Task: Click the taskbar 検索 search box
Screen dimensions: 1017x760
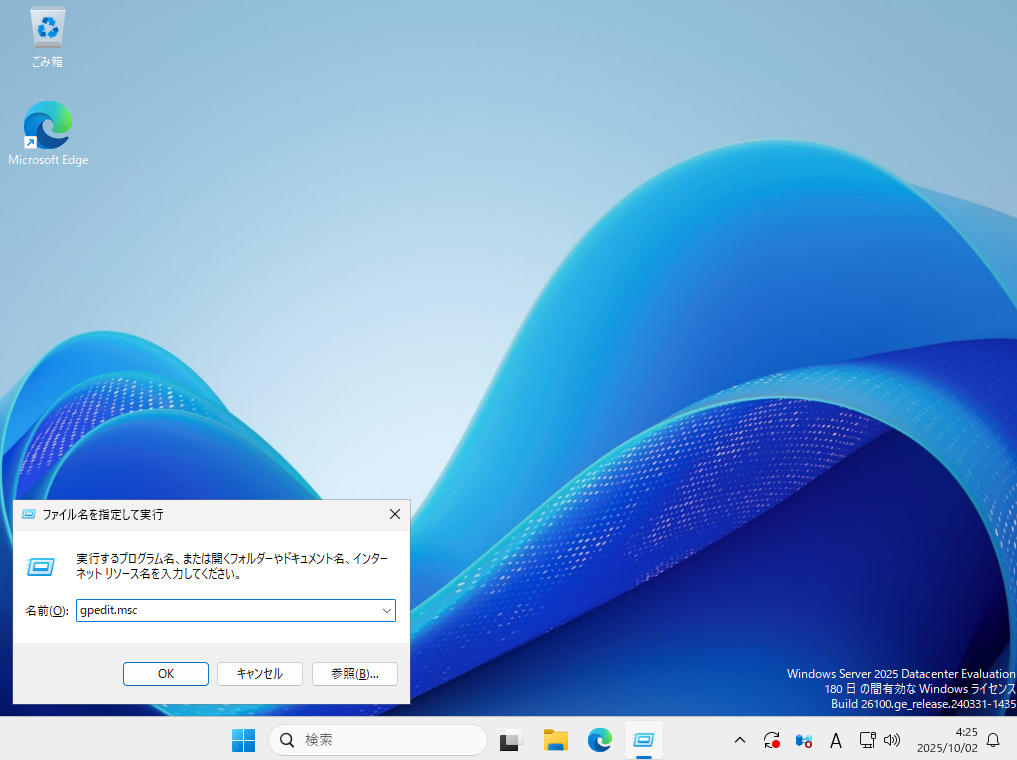Action: 378,740
